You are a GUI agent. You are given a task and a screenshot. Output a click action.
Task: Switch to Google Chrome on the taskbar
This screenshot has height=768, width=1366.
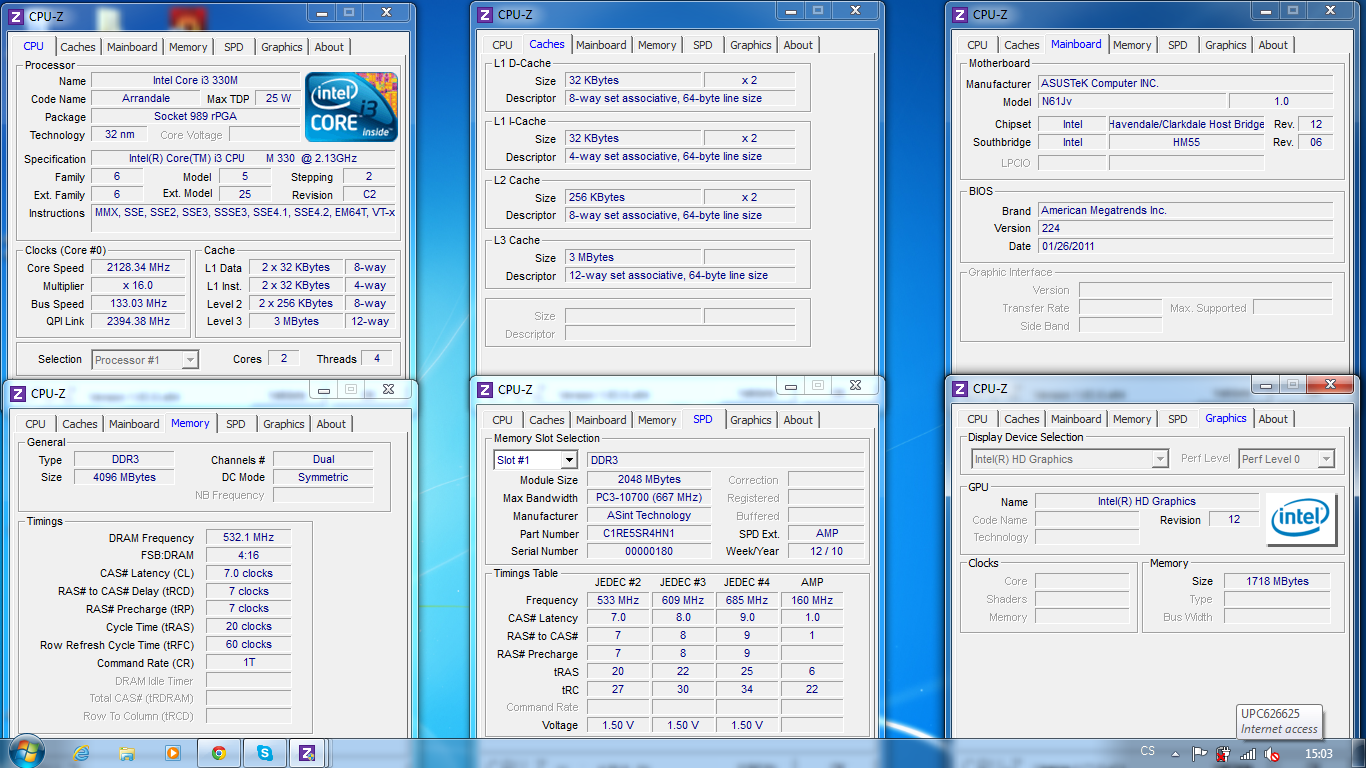point(218,753)
